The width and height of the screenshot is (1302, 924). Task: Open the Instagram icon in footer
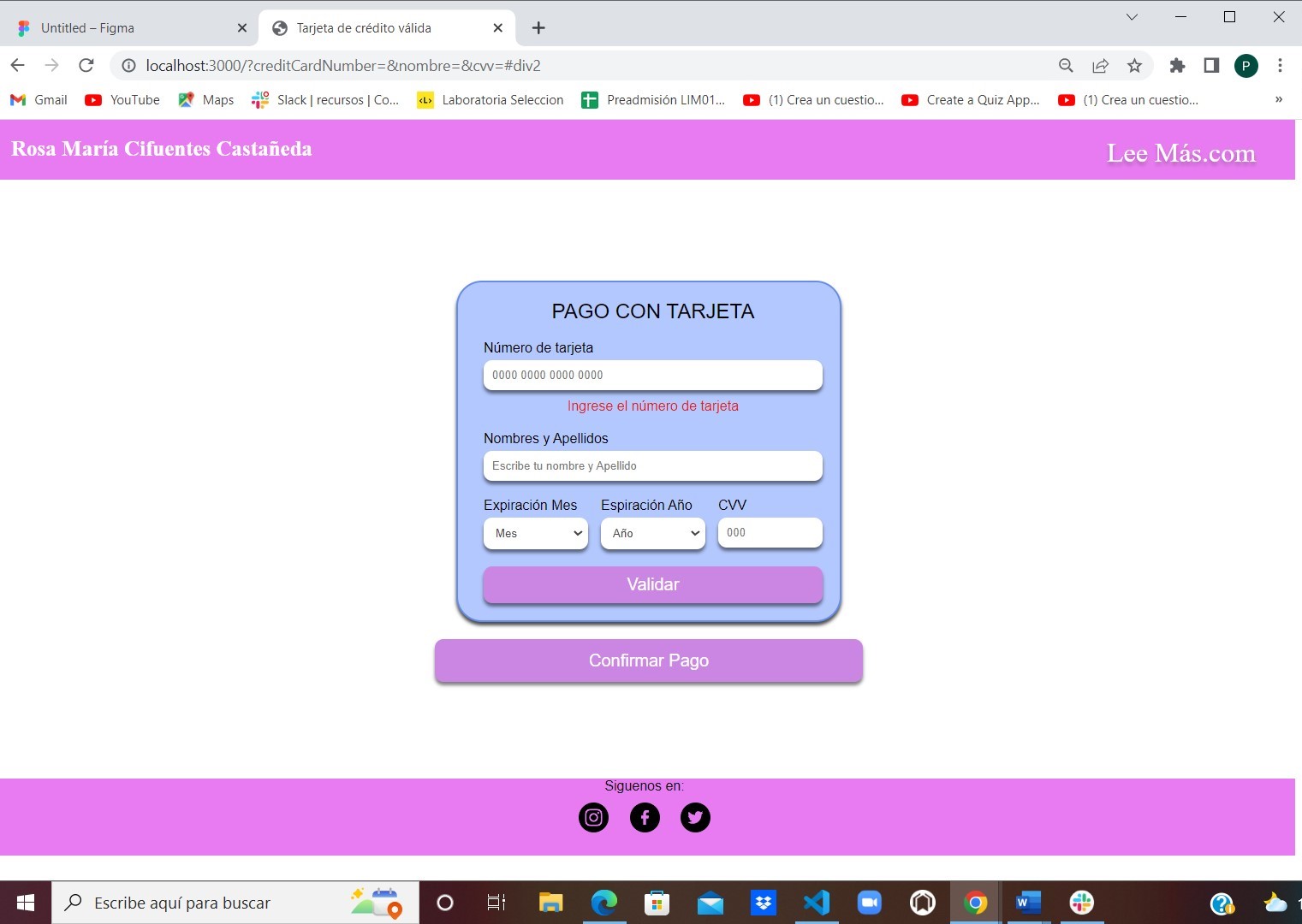point(593,817)
